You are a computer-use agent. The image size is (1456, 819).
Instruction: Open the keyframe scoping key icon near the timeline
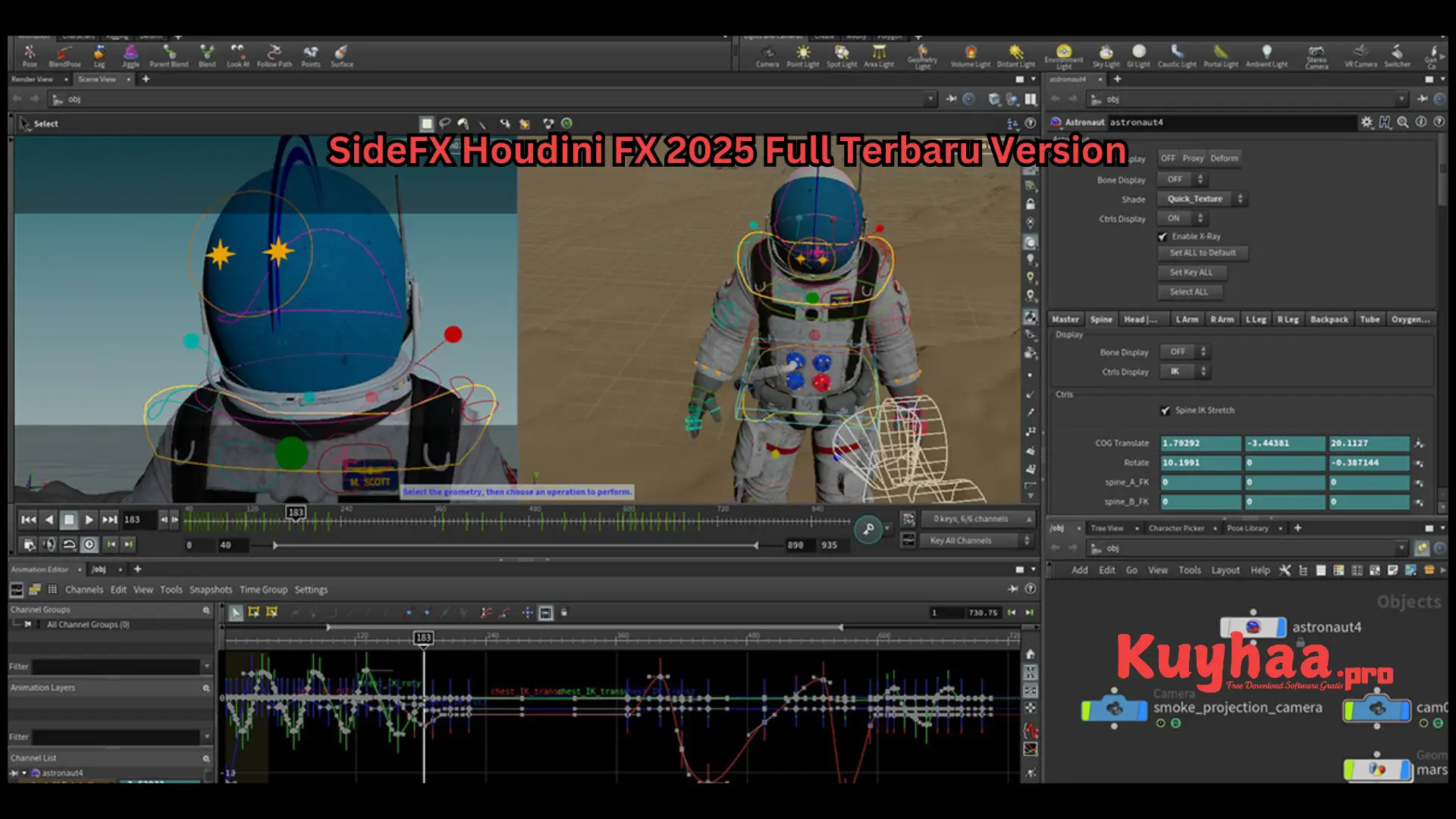pyautogui.click(x=869, y=529)
